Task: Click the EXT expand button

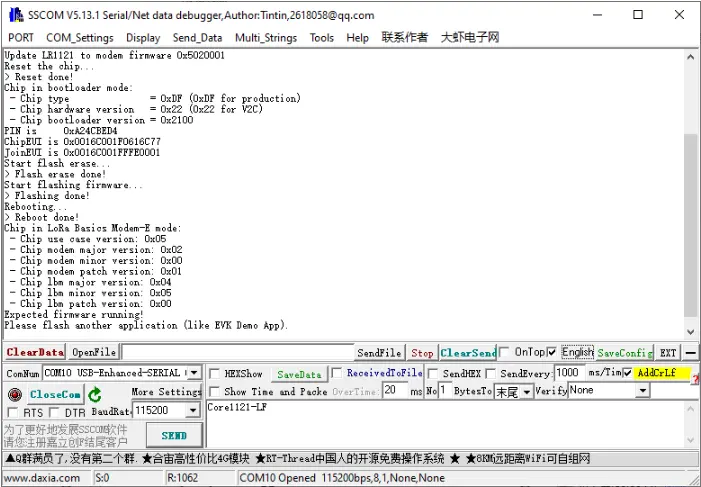Action: 668,352
